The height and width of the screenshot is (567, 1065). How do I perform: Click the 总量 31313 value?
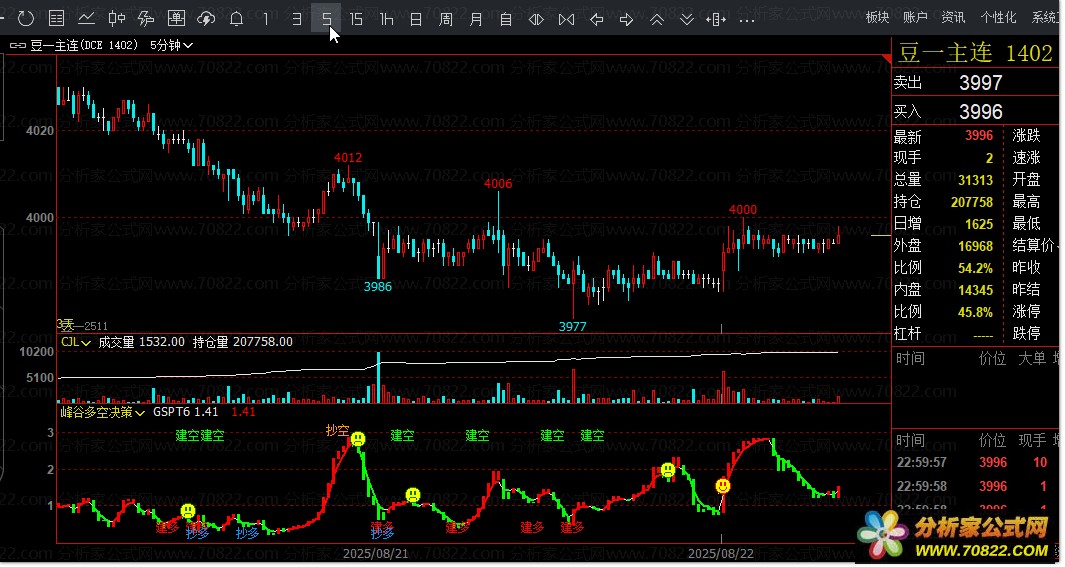[975, 180]
